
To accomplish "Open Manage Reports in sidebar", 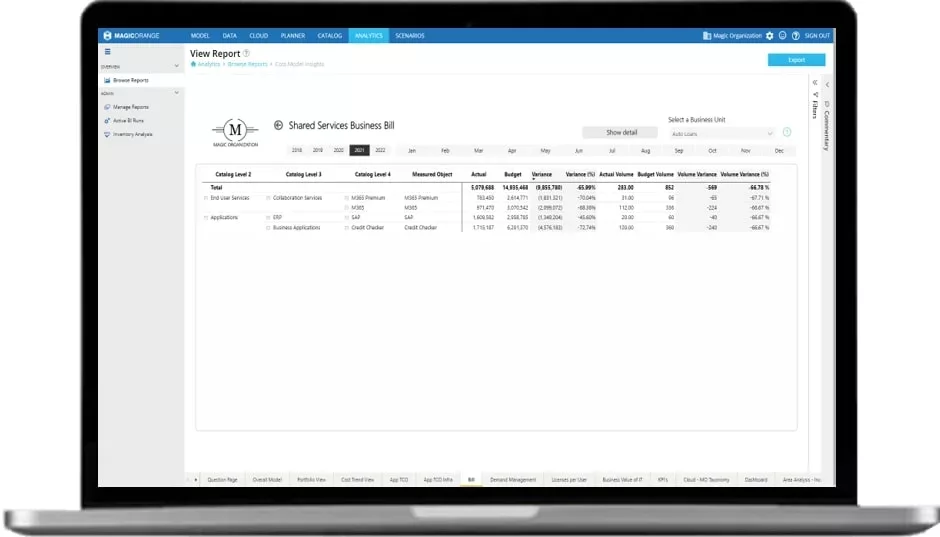I will click(x=131, y=107).
